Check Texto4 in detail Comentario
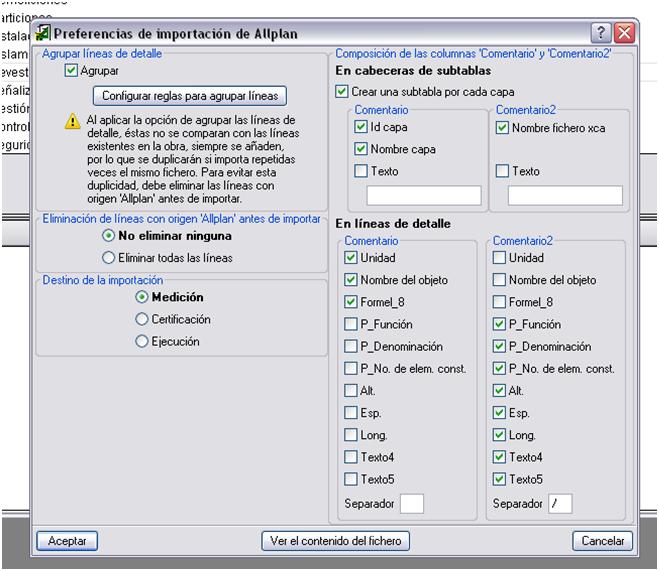 tap(351, 457)
